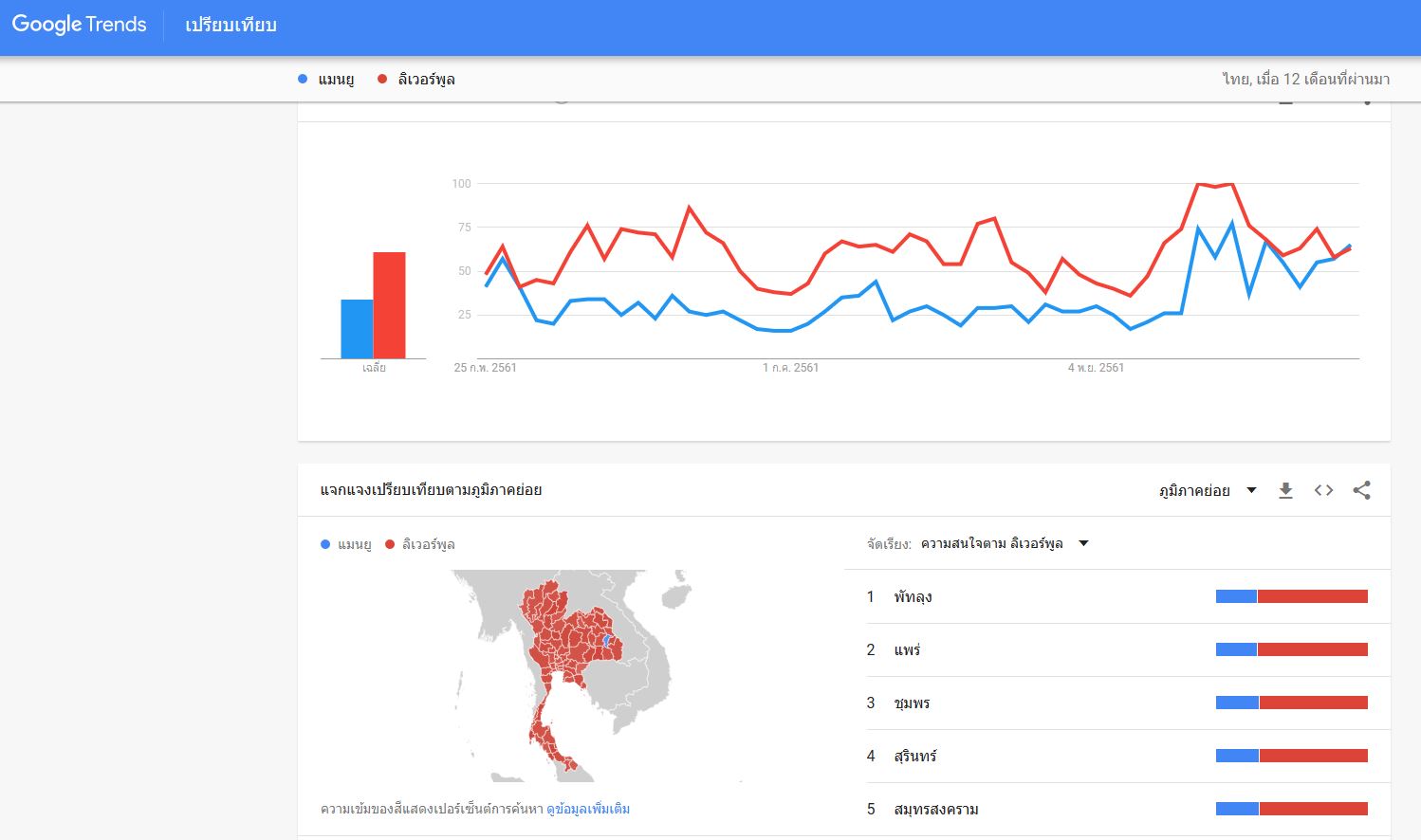Select the แพร่ region row
The height and width of the screenshot is (840, 1421).
(x=1128, y=649)
